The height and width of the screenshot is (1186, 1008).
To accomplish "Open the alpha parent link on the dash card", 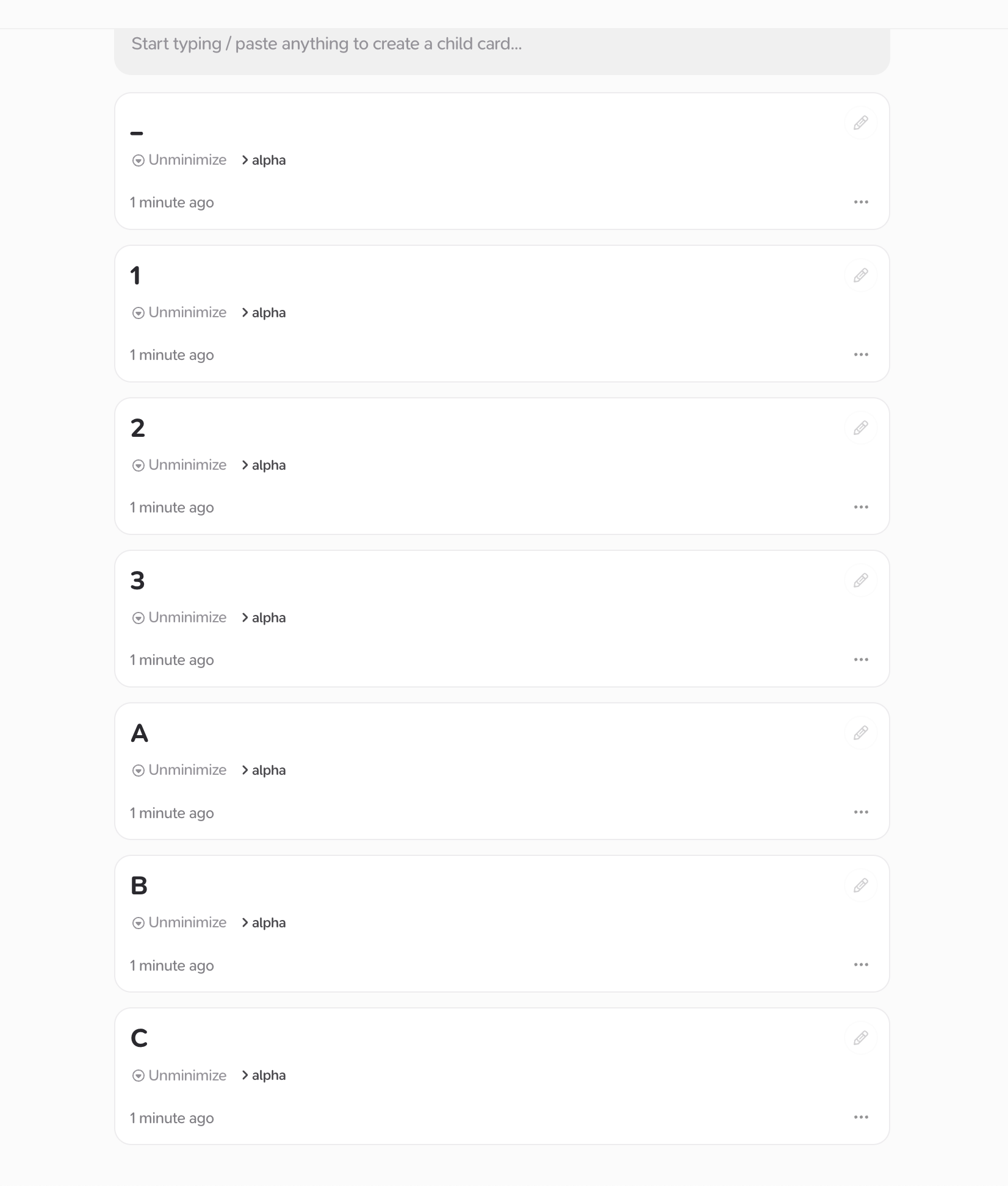I will click(264, 160).
